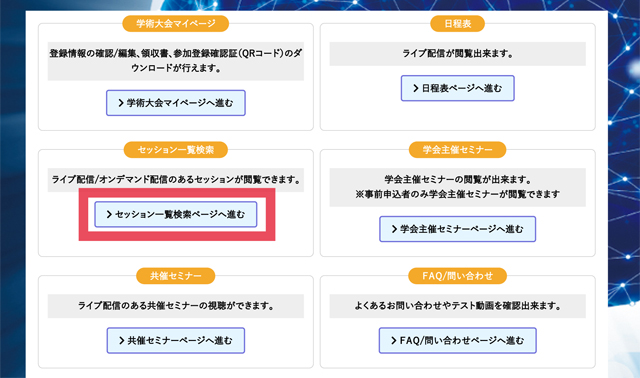Click chevron arrow in 日程表ページ button
Viewport: 640px width, 378px height.
[x=416, y=88]
